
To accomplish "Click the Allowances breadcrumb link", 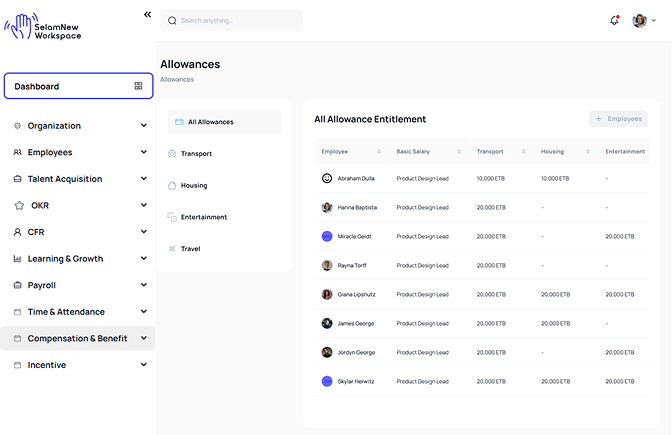I will click(x=177, y=79).
